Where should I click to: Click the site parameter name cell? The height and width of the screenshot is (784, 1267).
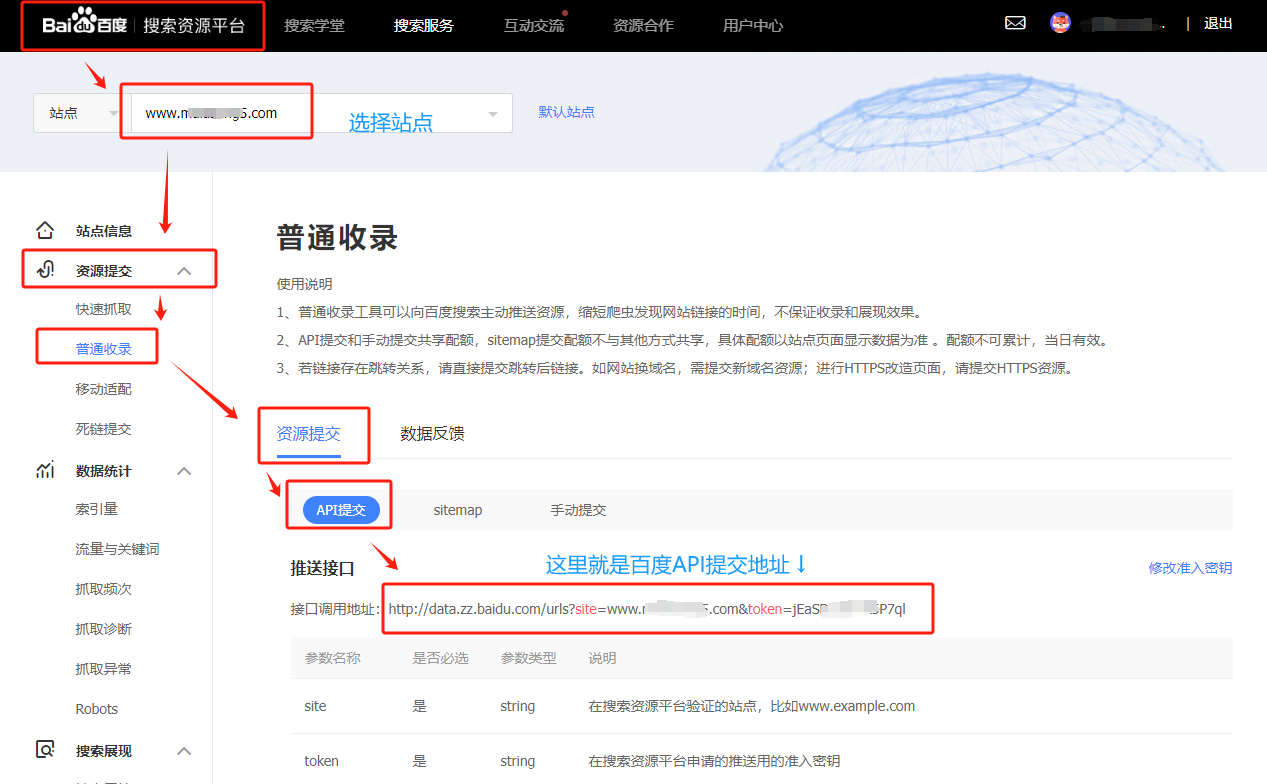click(x=315, y=706)
